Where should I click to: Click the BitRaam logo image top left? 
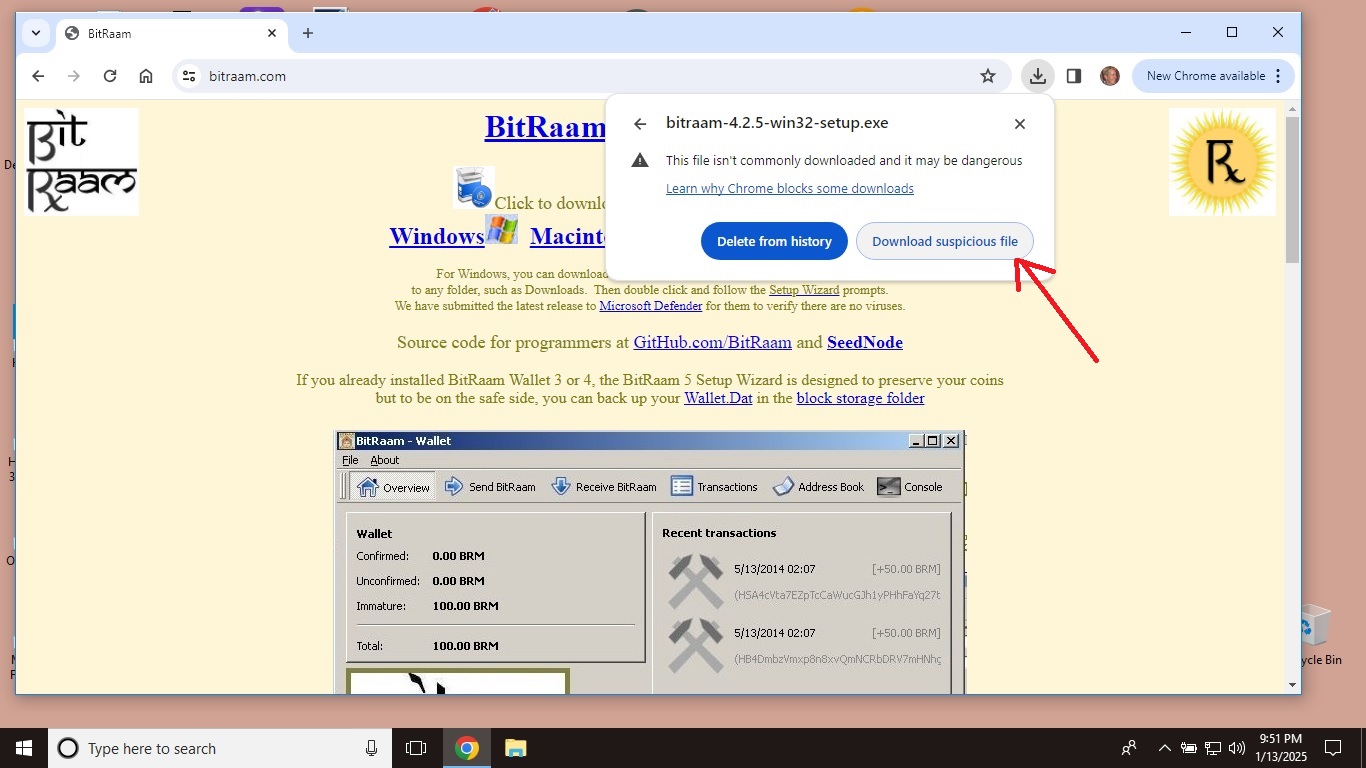(82, 162)
